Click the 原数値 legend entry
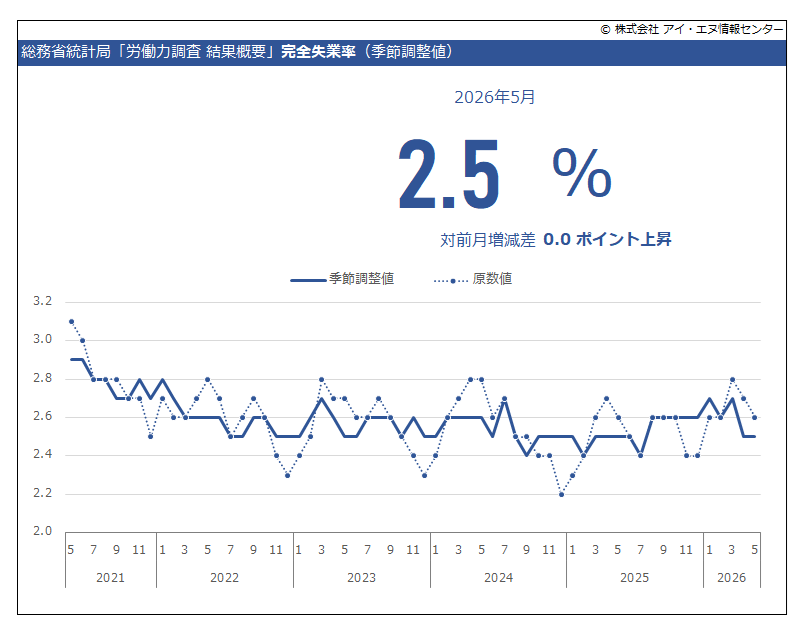The image size is (804, 635). click(x=473, y=279)
